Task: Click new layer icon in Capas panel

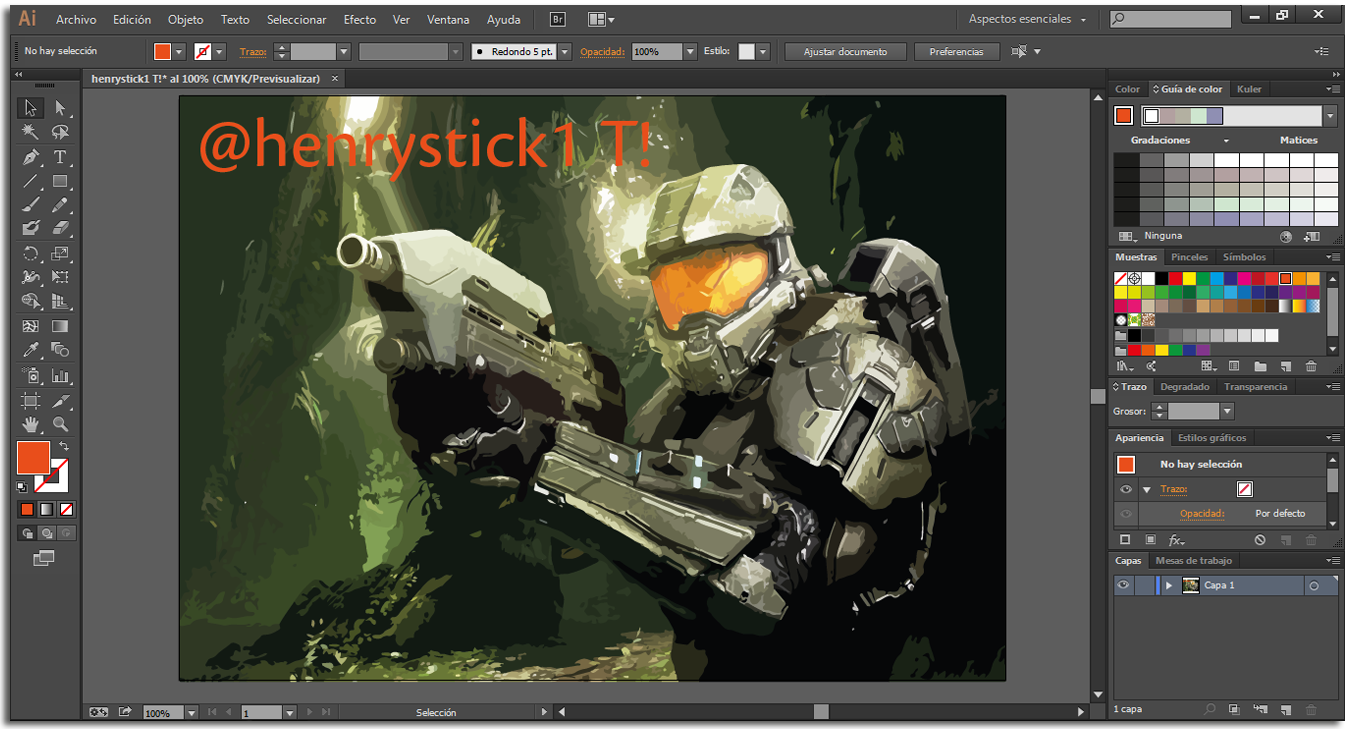Action: pyautogui.click(x=1285, y=709)
